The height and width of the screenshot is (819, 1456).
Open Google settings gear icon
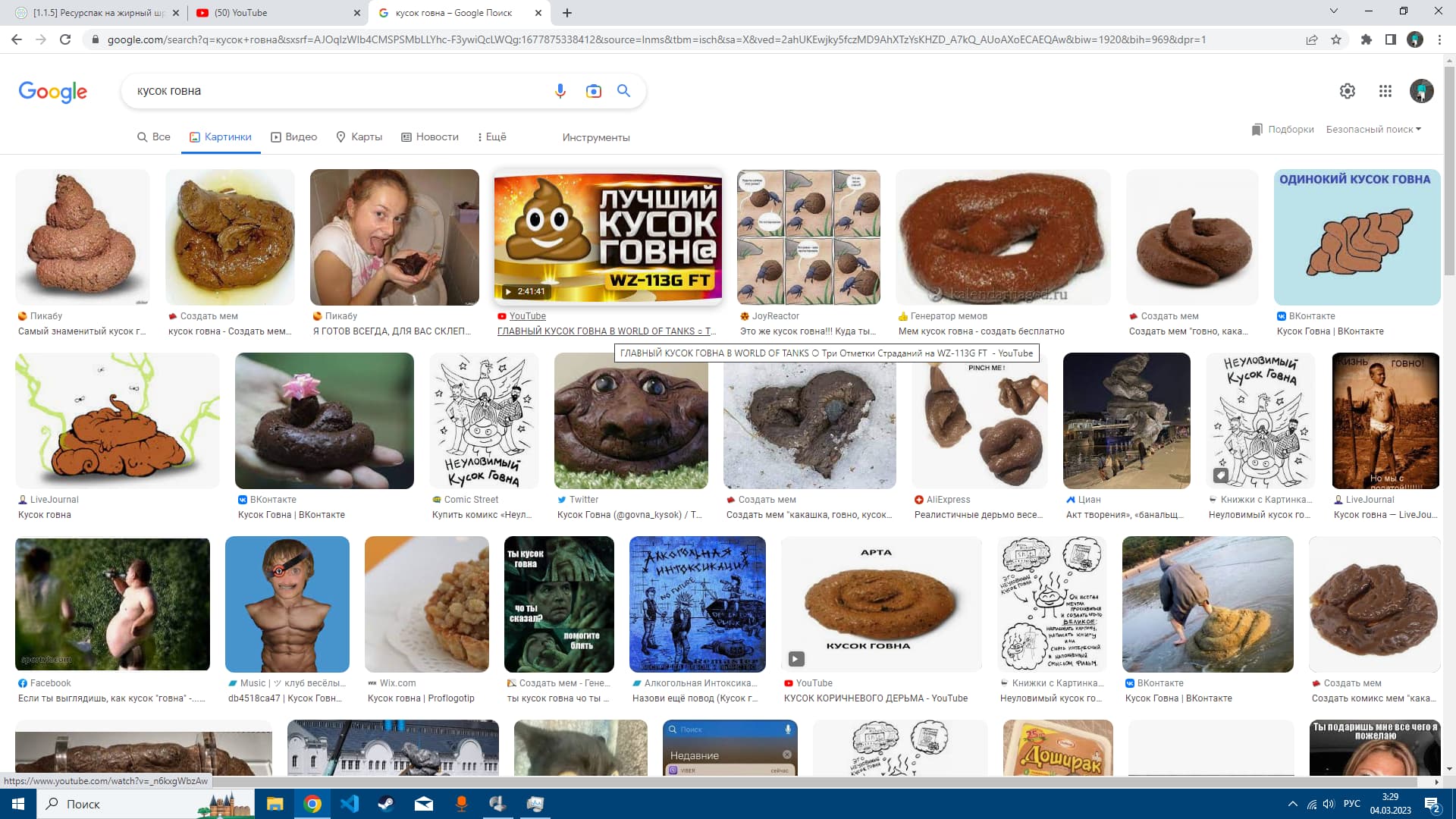(x=1347, y=91)
